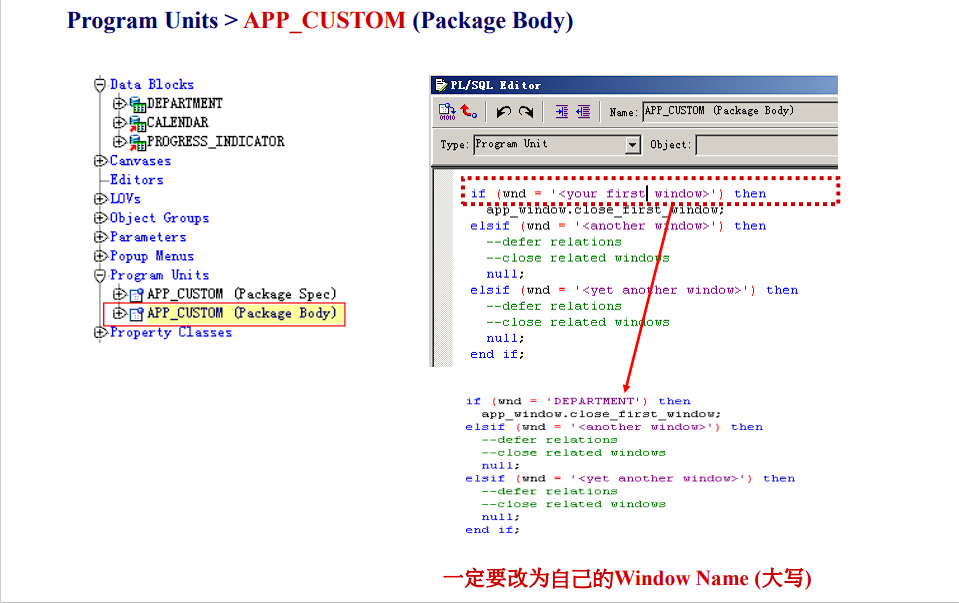Select the Property Classes tree label
The width and height of the screenshot is (959, 603).
coord(171,332)
